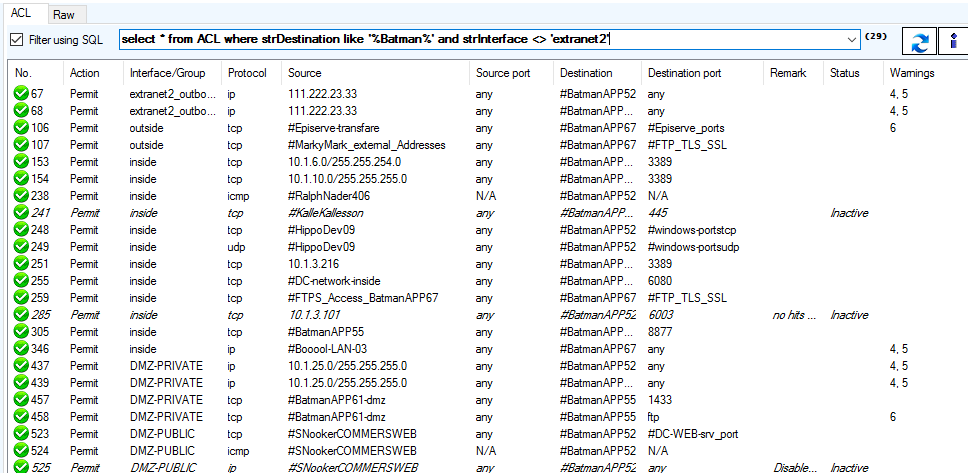The height and width of the screenshot is (473, 968).
Task: Click green check icon of rule 107
Action: [x=22, y=145]
